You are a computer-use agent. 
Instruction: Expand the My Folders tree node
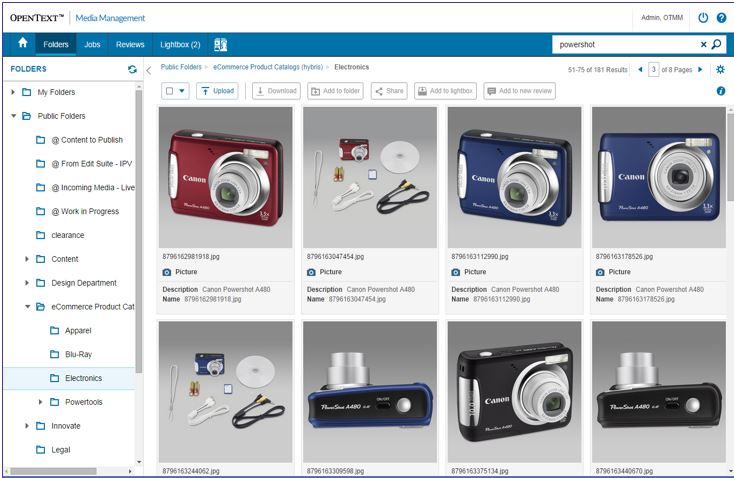click(13, 92)
